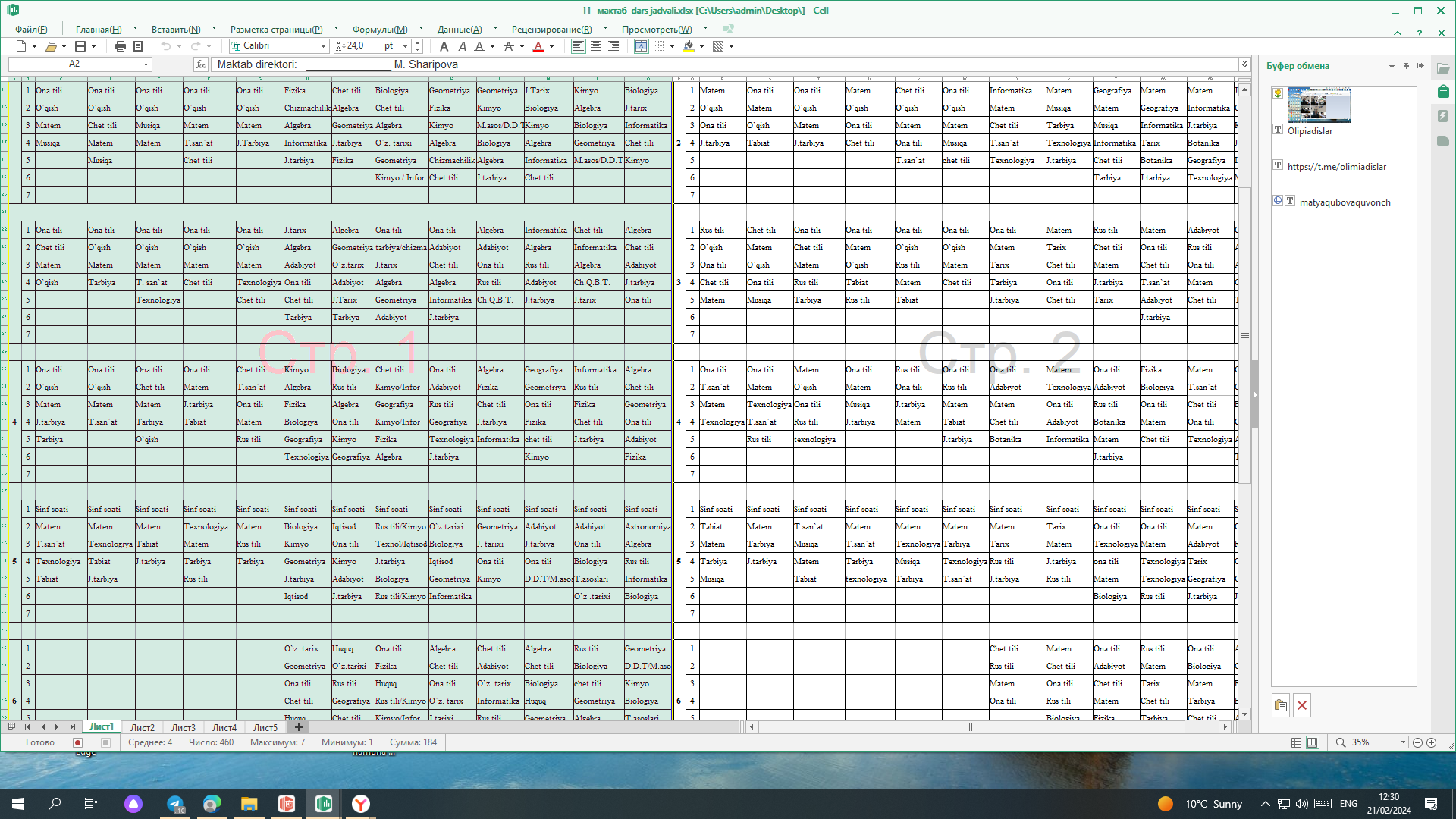Switch to the Лист3 sheet tab
Viewport: 1456px width, 819px height.
183,727
